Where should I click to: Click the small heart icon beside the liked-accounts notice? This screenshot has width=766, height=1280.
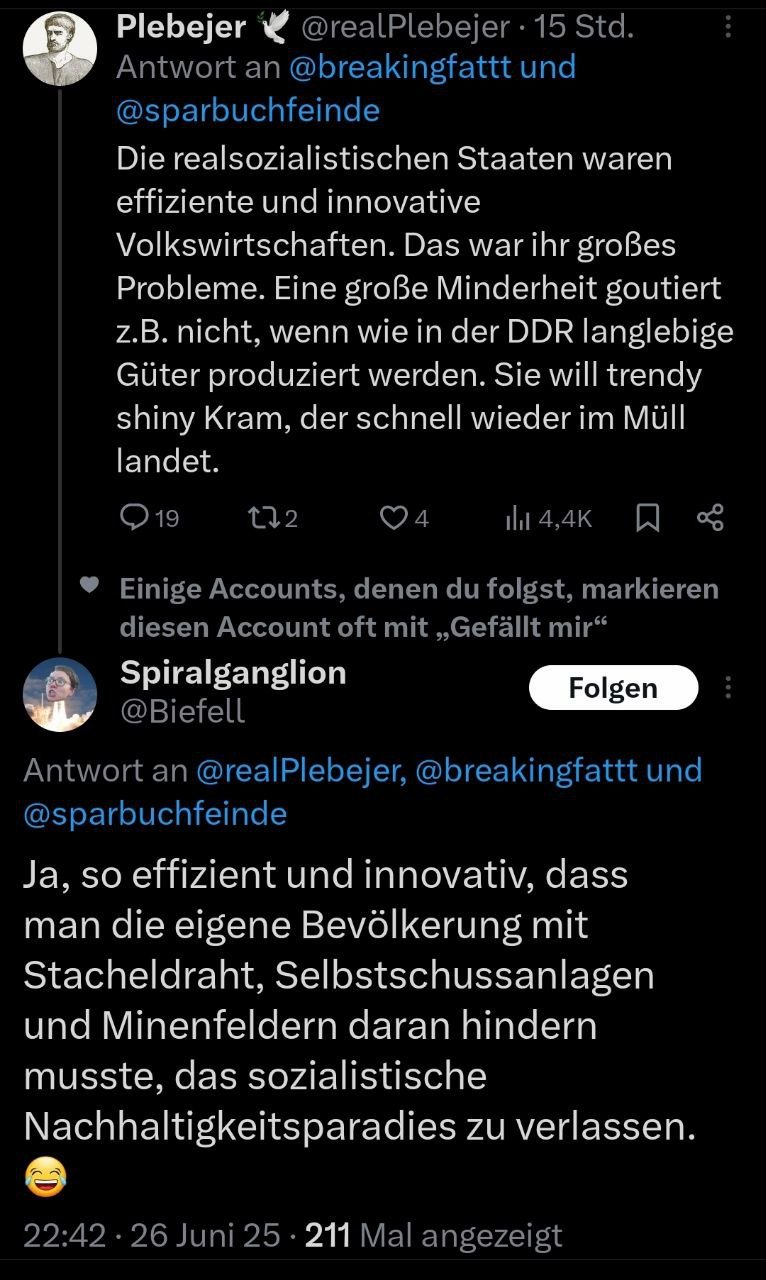click(89, 586)
